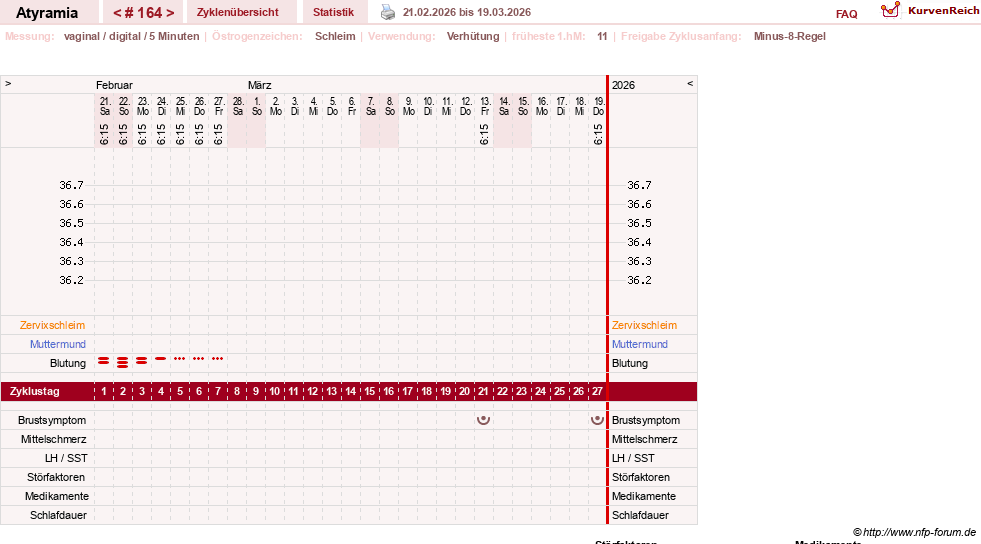Select cycle day 27 in Zyklustag row
This screenshot has width=981, height=544.
coord(597,391)
